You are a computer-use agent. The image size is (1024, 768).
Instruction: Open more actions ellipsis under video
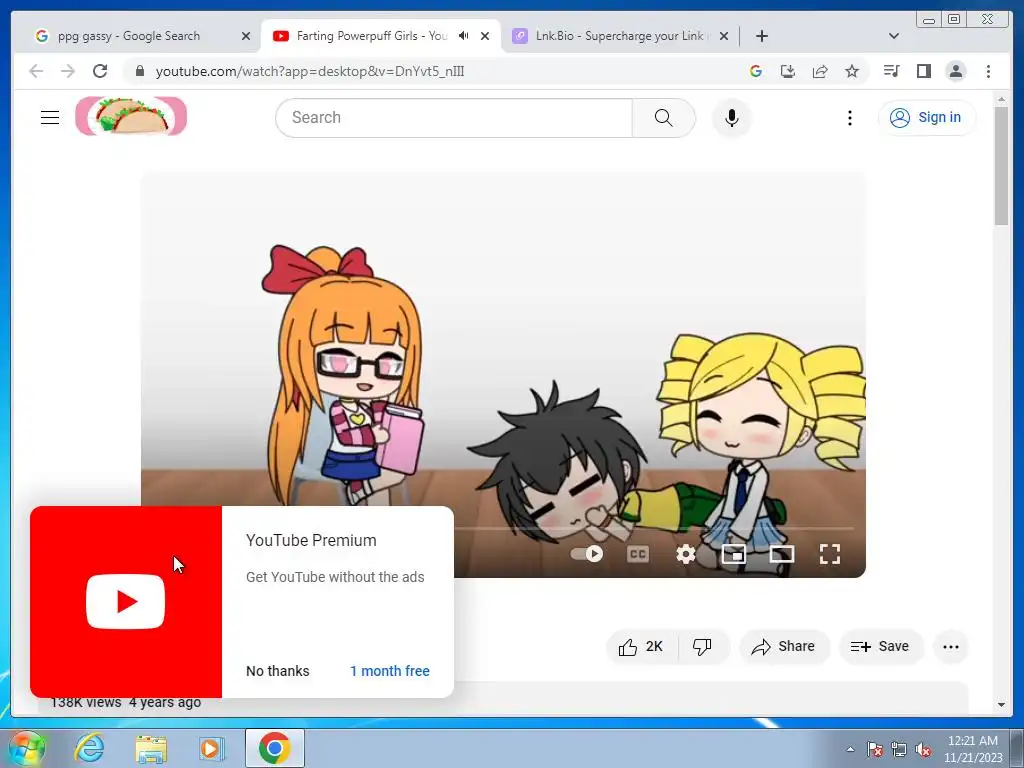click(x=951, y=647)
